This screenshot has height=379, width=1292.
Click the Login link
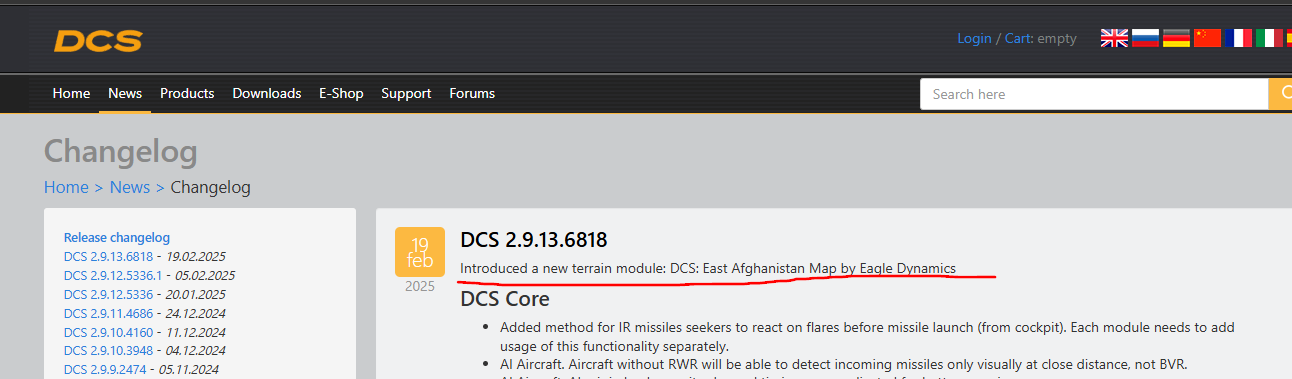[974, 38]
